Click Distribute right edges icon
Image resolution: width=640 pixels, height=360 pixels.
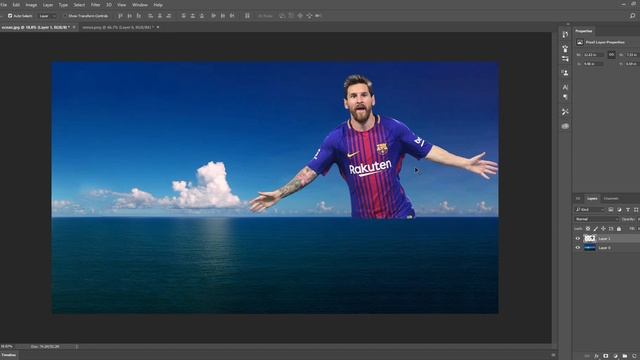point(232,16)
